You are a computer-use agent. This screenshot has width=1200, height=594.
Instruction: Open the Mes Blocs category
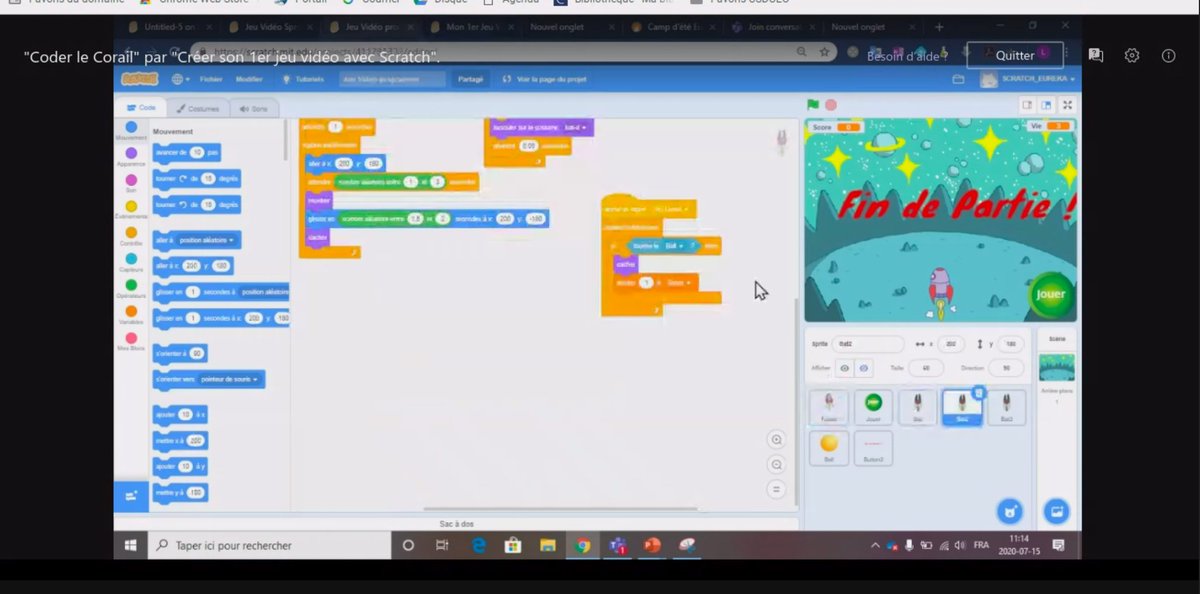[131, 342]
